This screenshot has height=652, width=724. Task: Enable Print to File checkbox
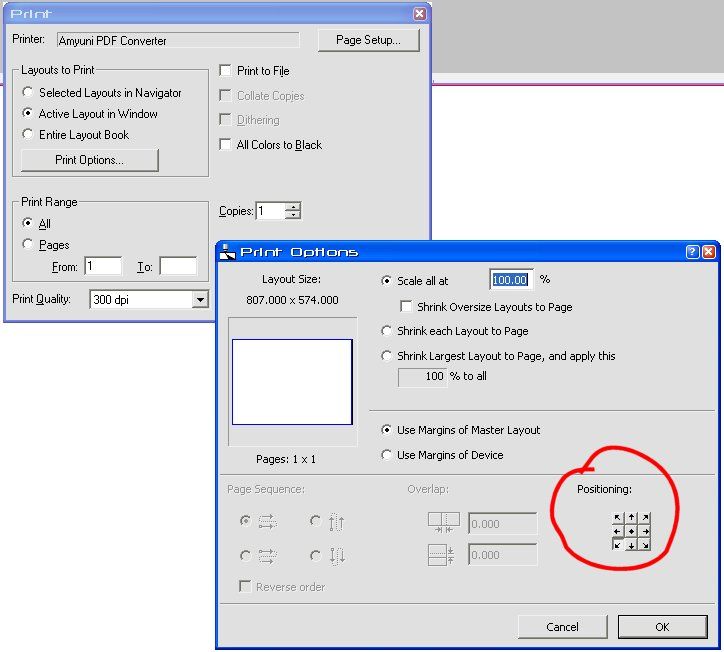tap(225, 71)
